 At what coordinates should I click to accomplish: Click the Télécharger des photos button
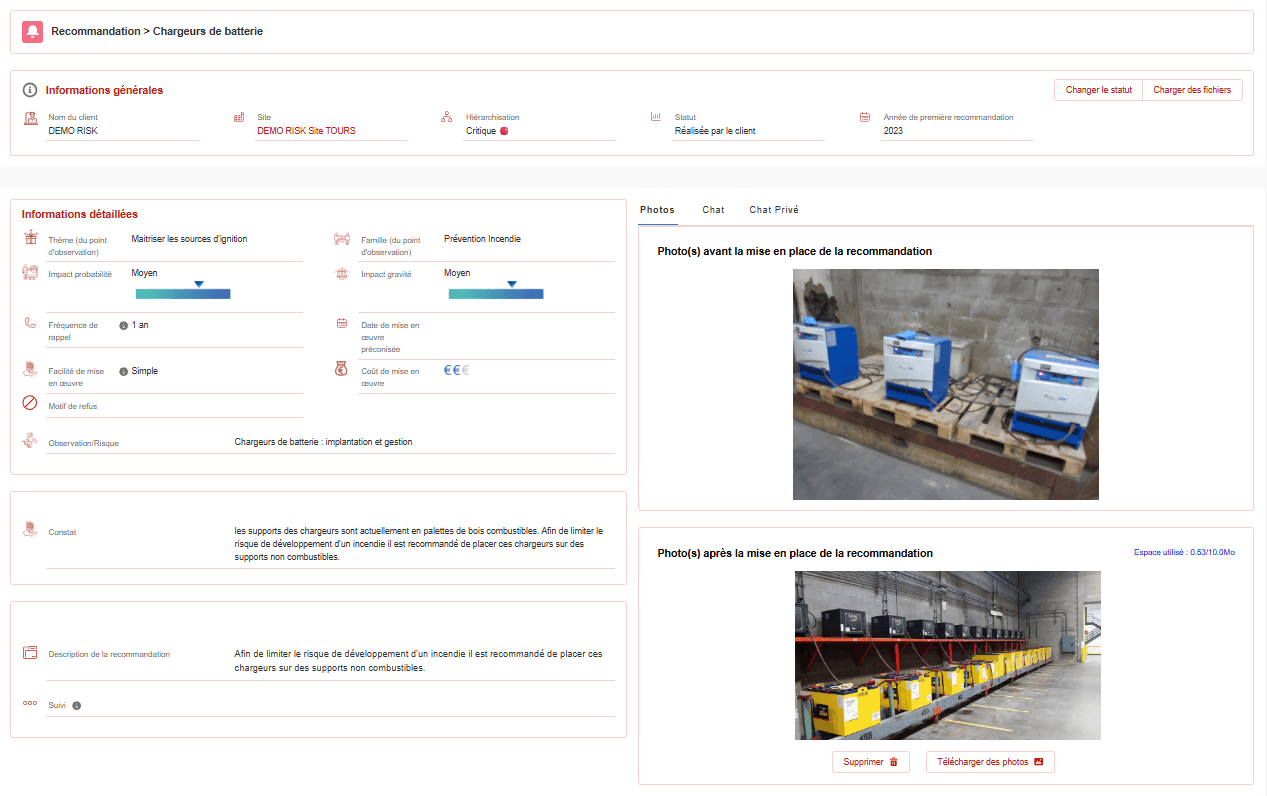(990, 762)
